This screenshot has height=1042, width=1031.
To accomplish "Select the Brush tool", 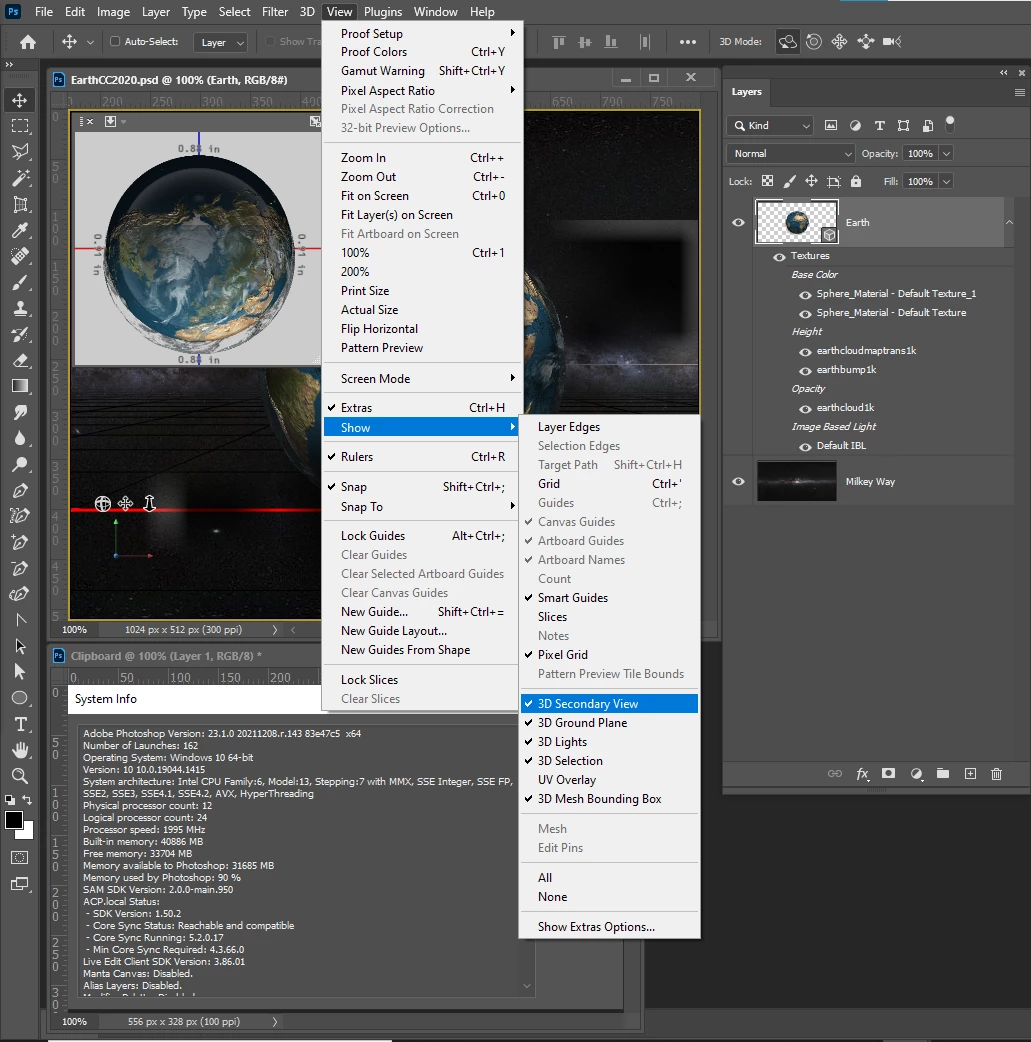I will click(20, 283).
